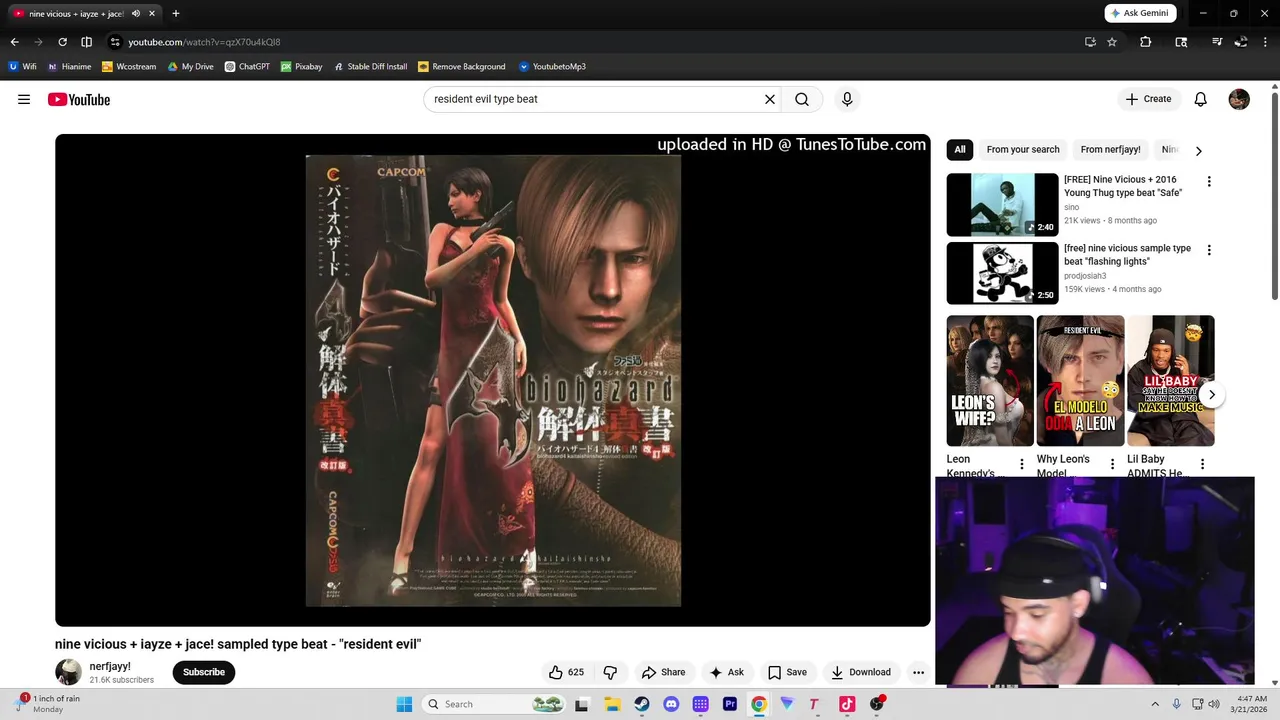Open the Ask button under video

[x=727, y=672]
